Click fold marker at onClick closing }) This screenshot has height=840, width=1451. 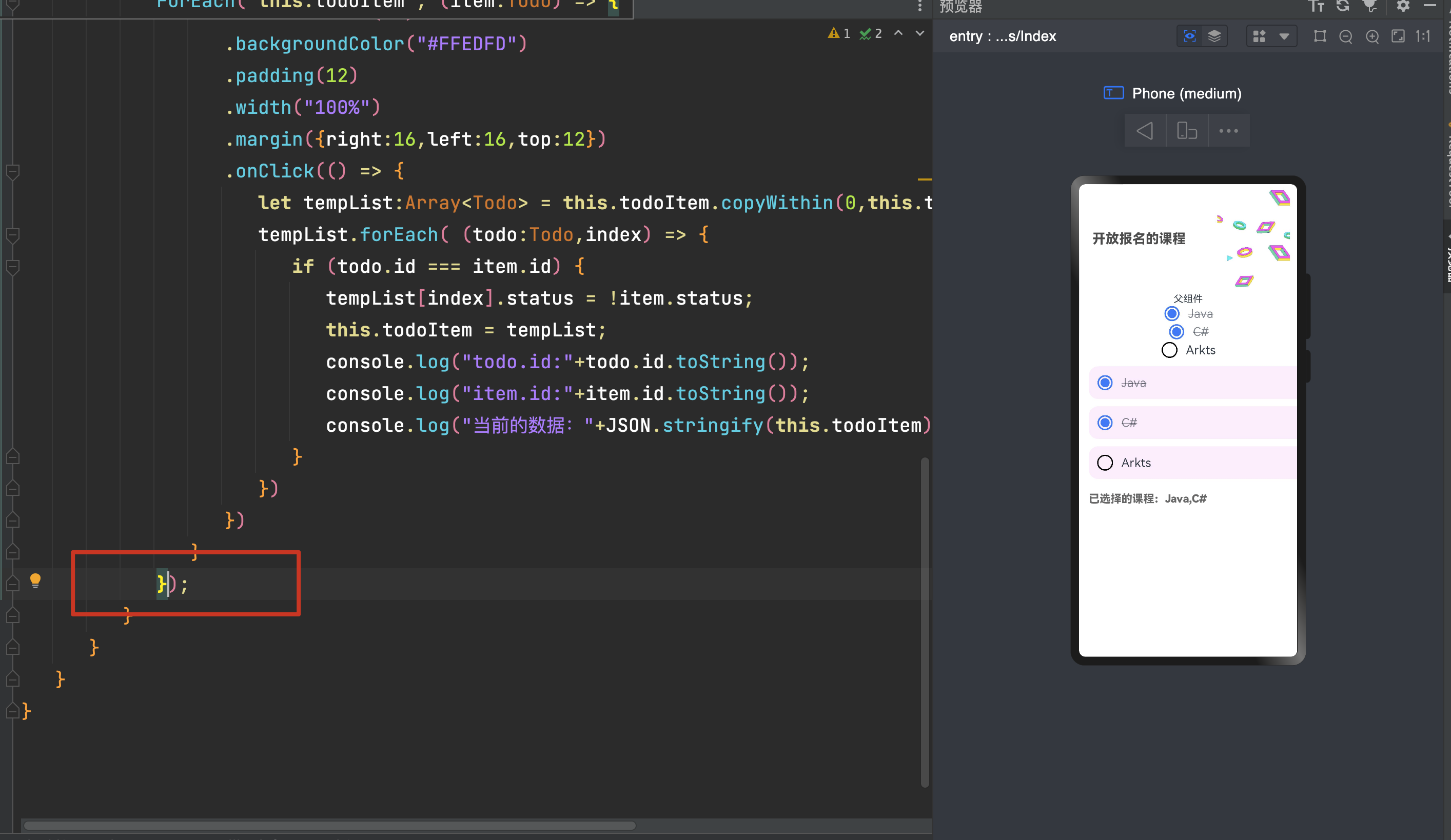(x=13, y=521)
